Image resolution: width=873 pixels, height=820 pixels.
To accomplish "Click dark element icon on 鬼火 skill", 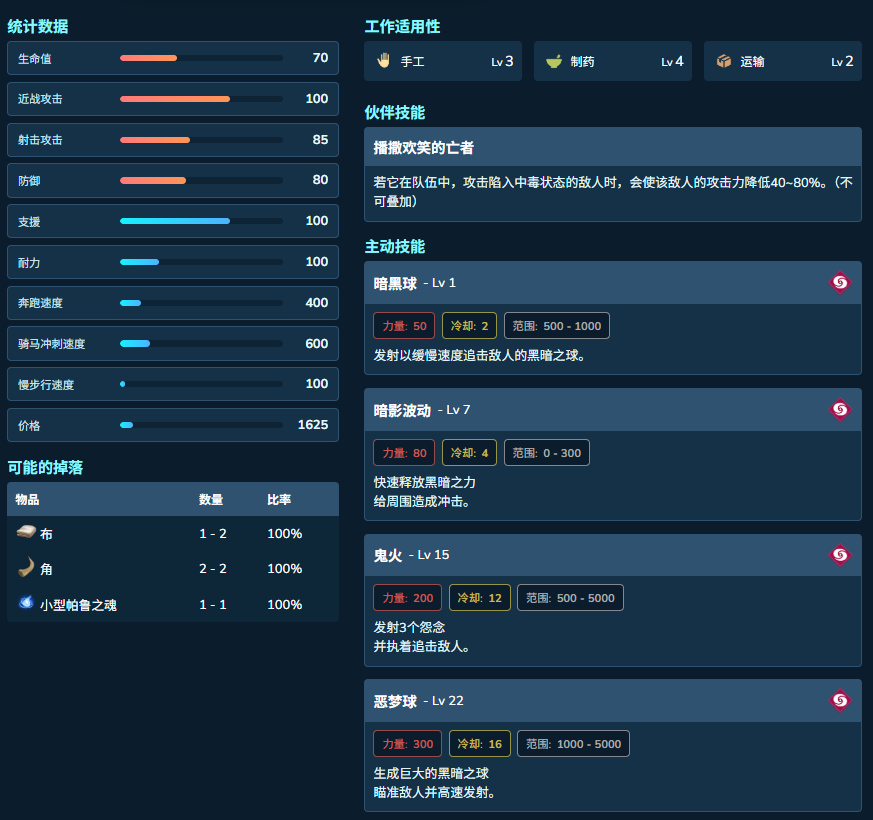I will 840,555.
